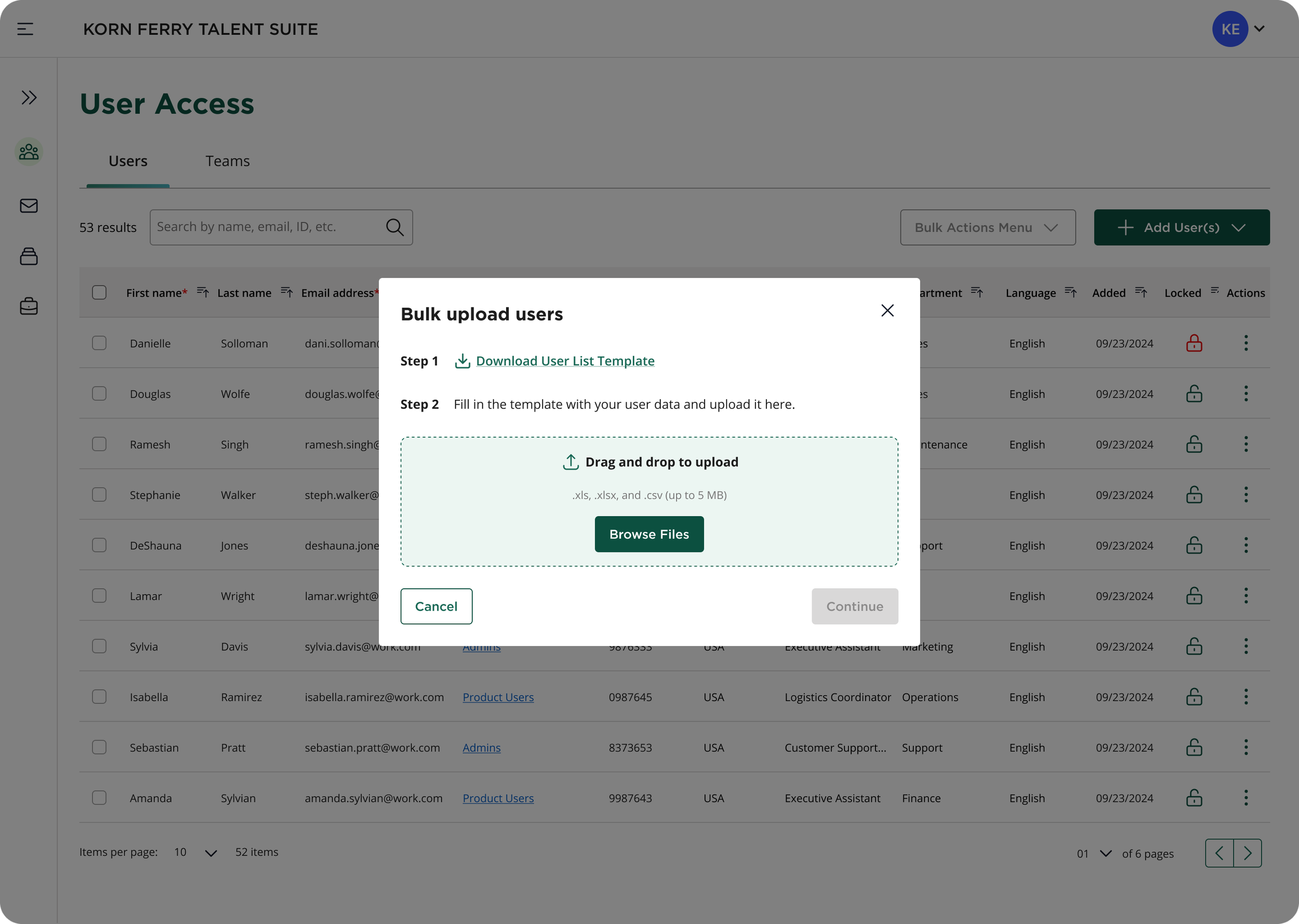Open the users group sidebar icon
1299x924 pixels.
[29, 152]
